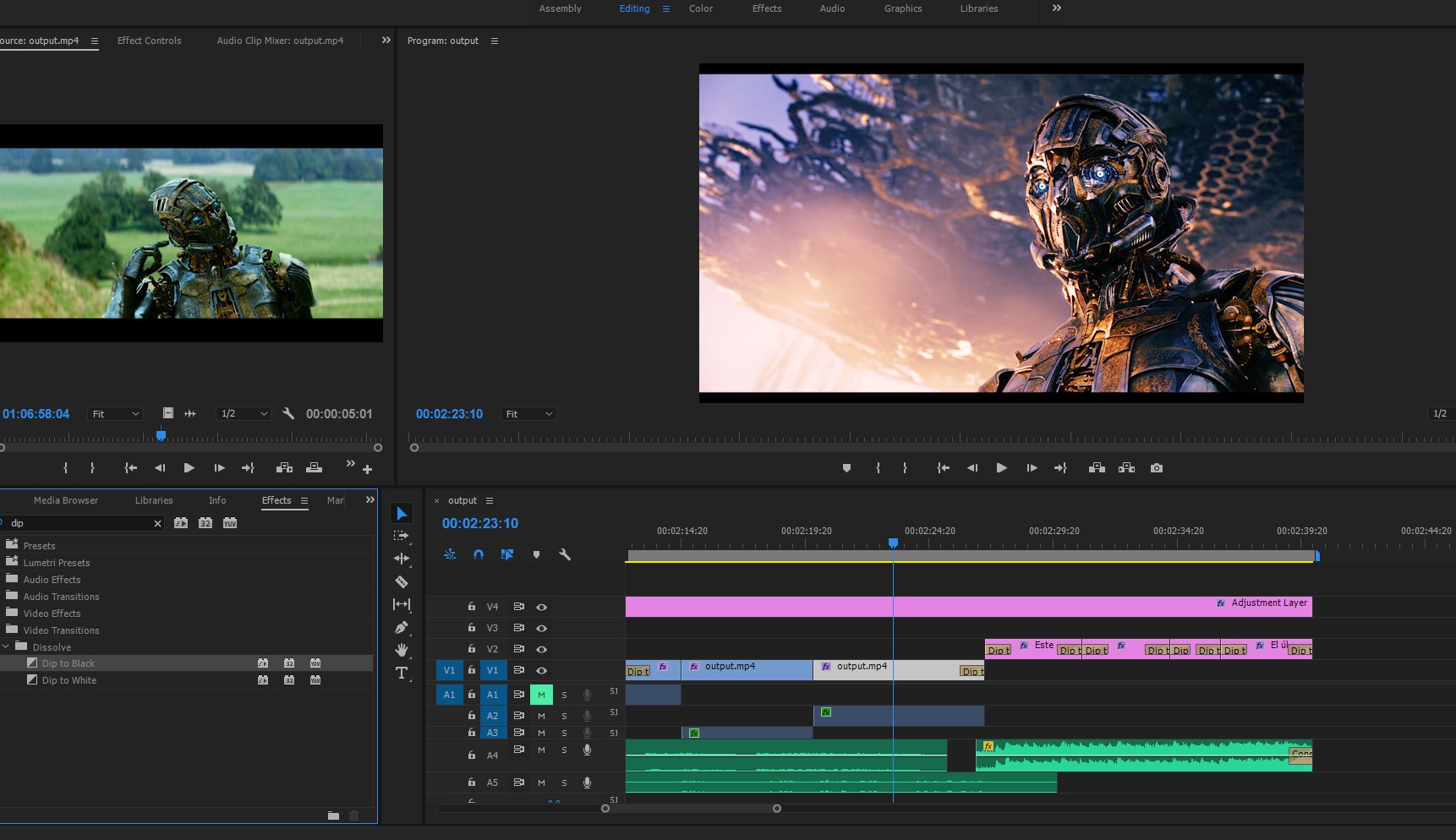
Task: Open Source monitor button editor plus
Action: pos(367,470)
